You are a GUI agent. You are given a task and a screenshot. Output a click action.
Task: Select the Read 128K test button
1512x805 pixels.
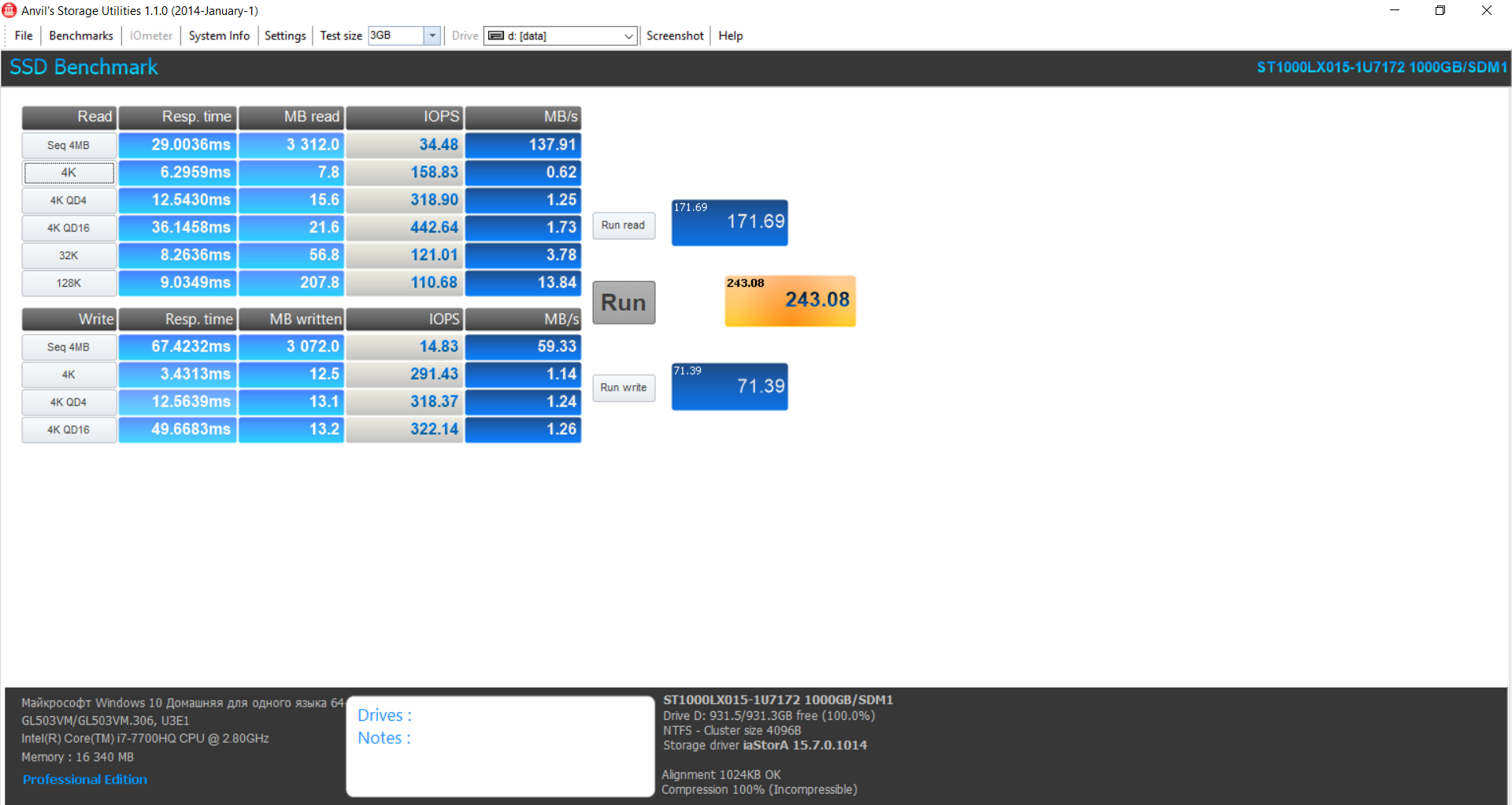[69, 283]
